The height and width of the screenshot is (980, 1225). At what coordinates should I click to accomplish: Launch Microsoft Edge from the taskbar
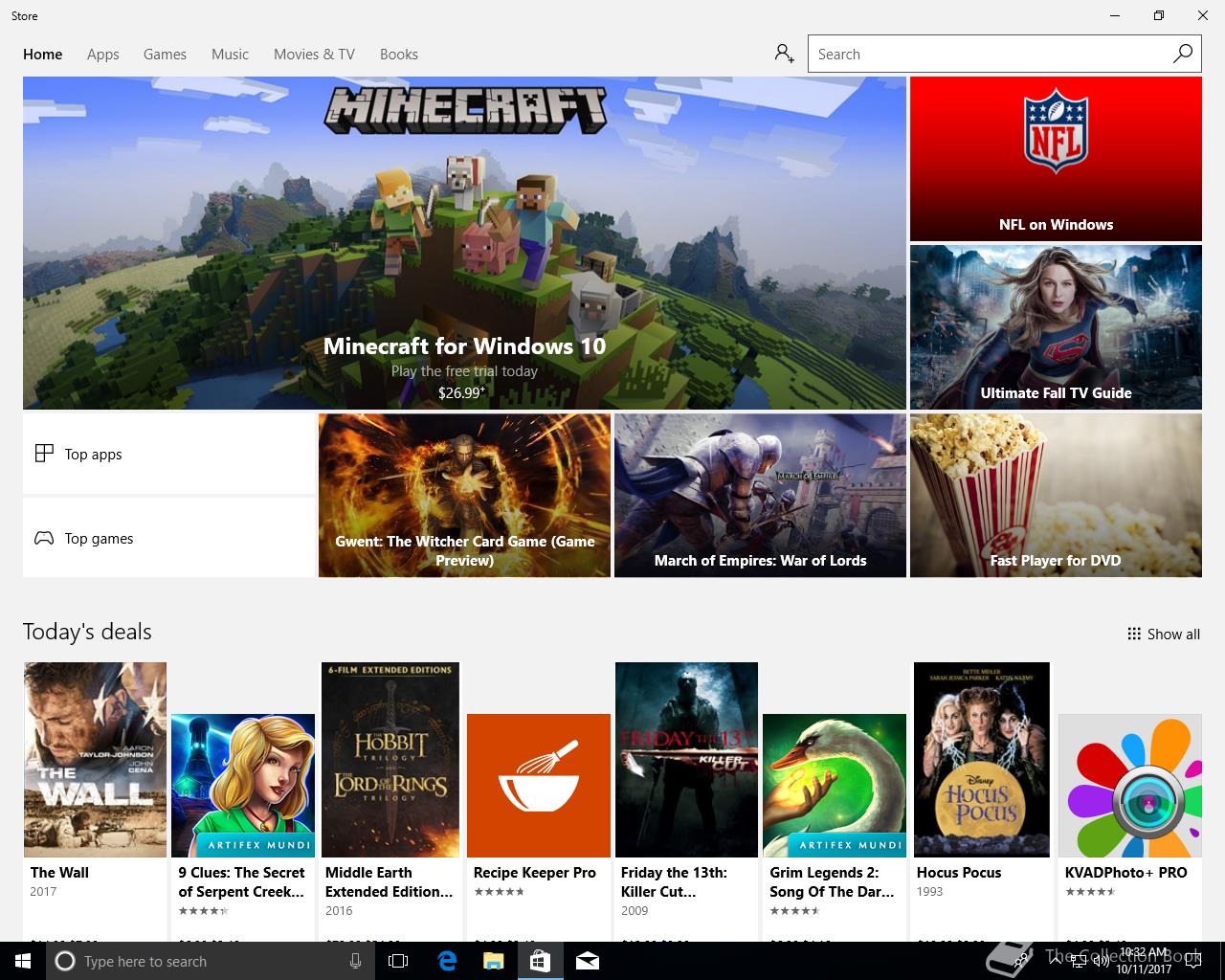(x=447, y=961)
